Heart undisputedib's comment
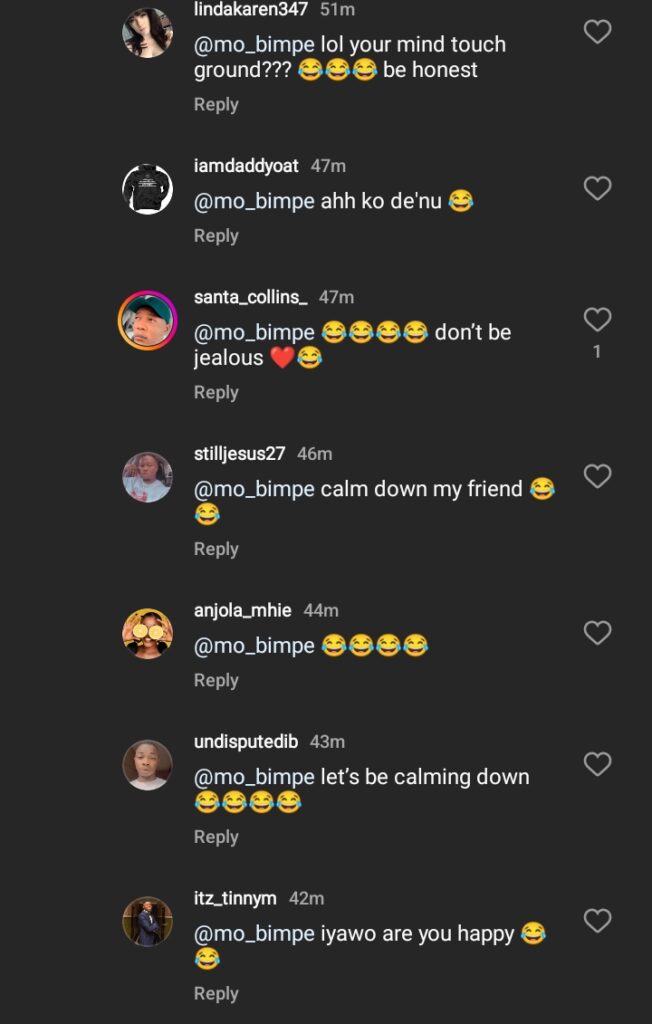This screenshot has width=652, height=1024. [x=597, y=765]
